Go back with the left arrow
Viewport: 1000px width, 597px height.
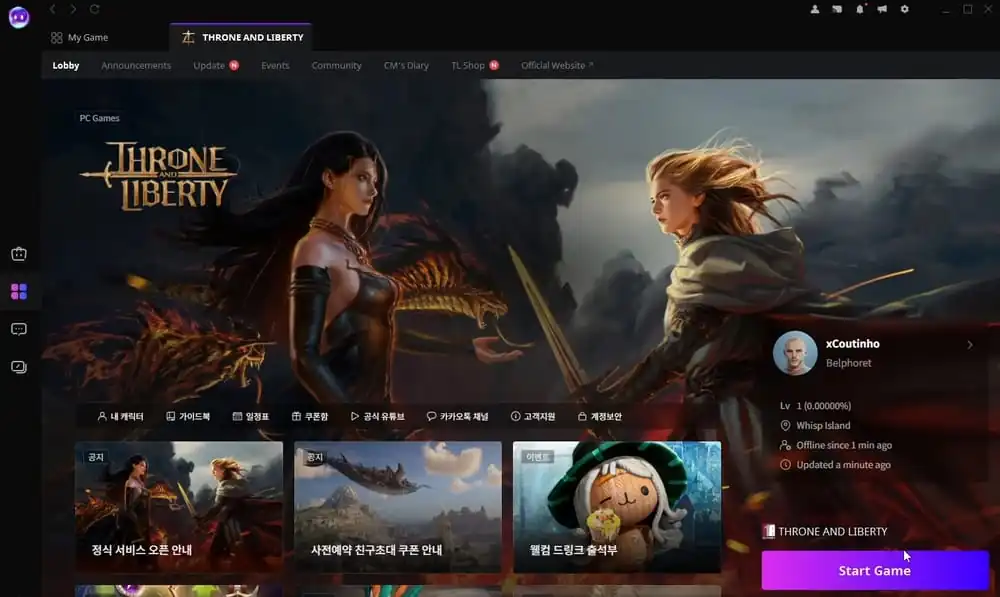tap(53, 9)
